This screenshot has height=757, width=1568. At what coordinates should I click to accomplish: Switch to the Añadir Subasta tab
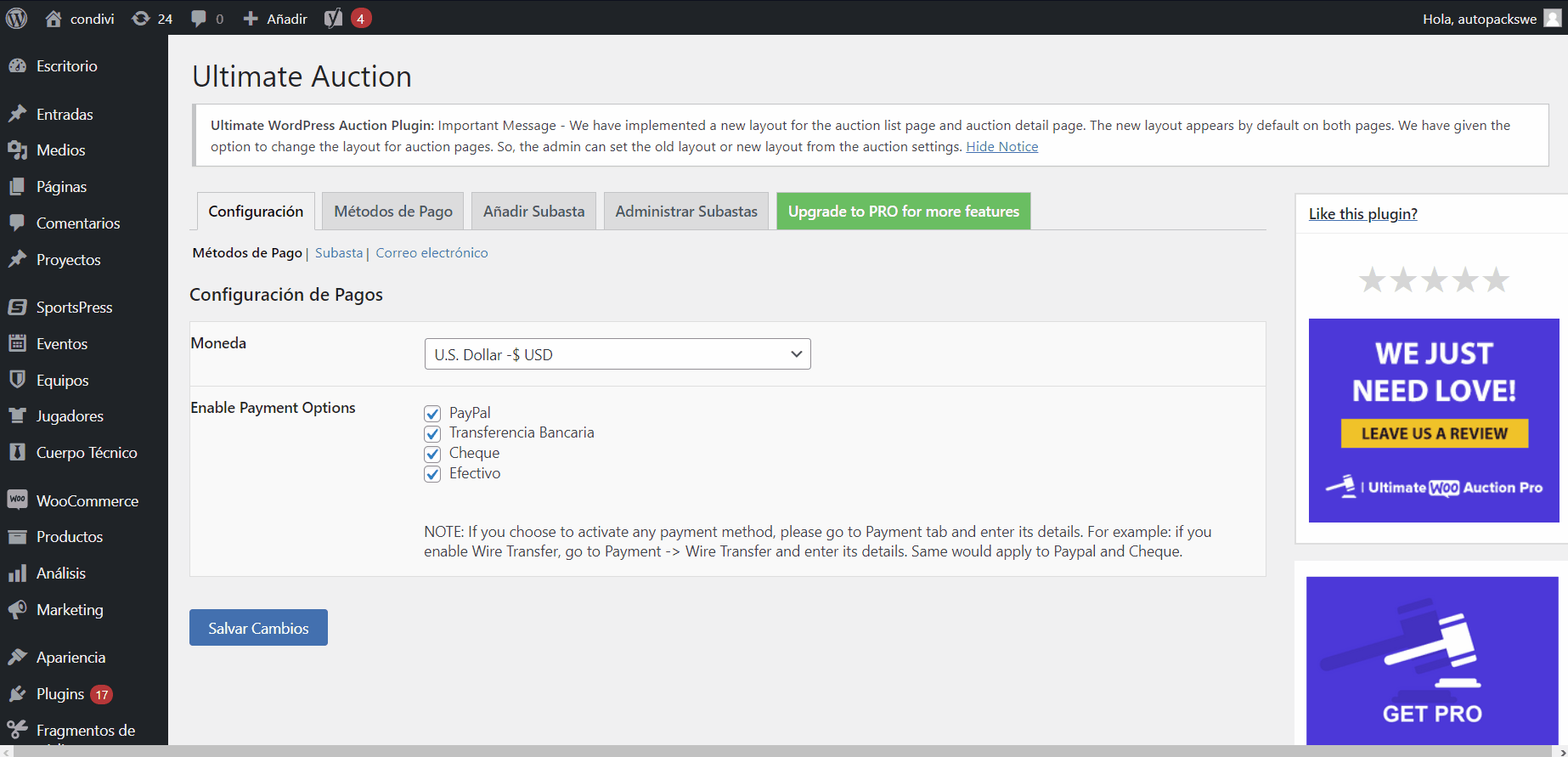[x=533, y=212]
